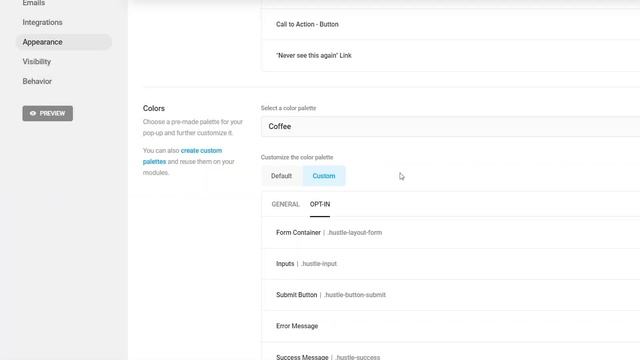
Task: Expand 'Never see this again' Link row
Action: pos(451,56)
